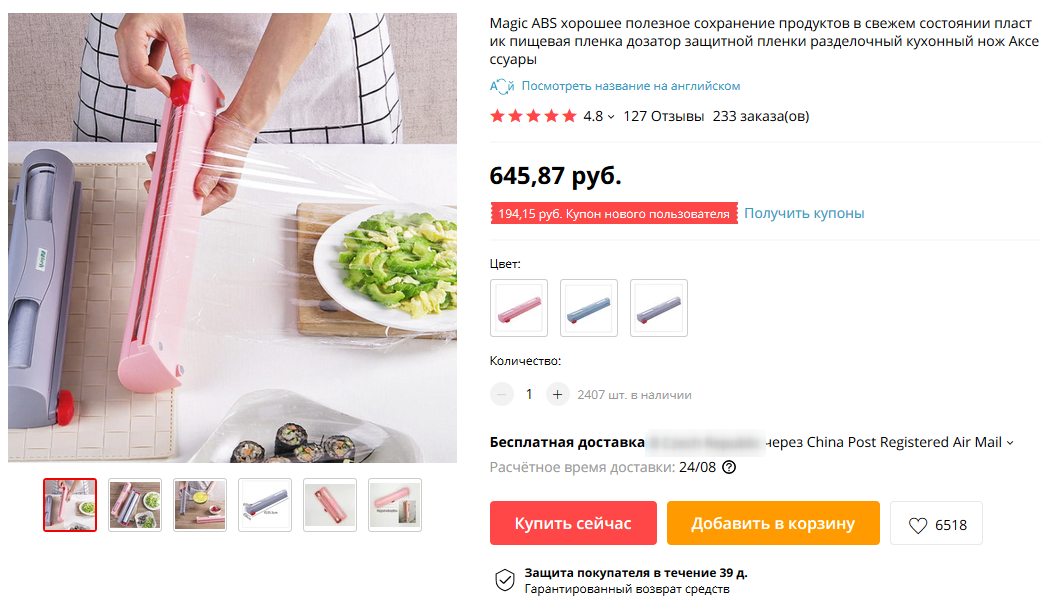1049x609 pixels.
Task: Expand China Post Registered Air Mail options
Action: [1009, 443]
